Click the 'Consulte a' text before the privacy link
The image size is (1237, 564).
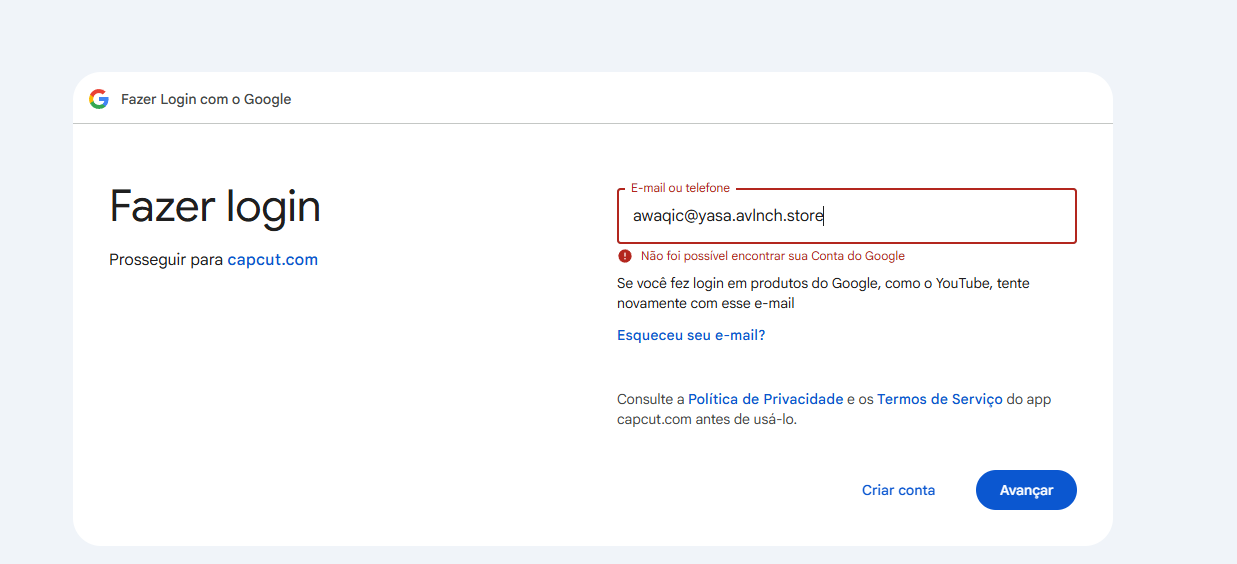point(650,399)
